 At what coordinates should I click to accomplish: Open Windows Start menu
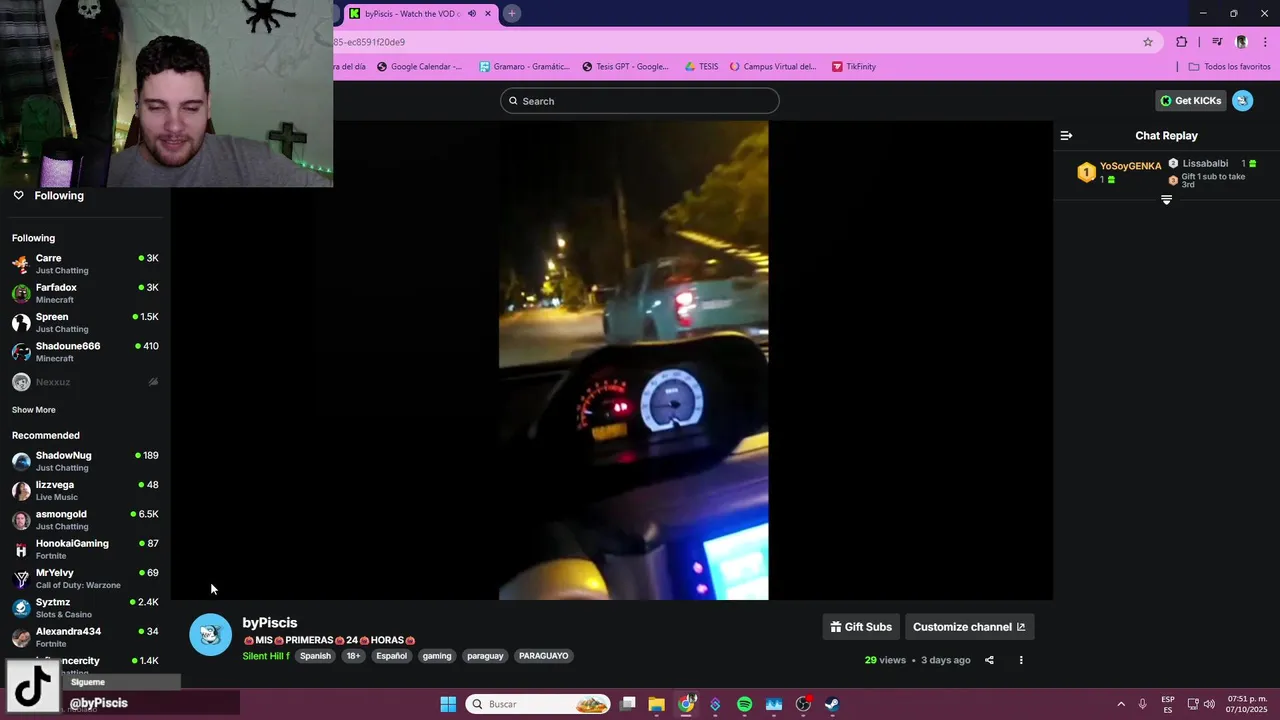coord(448,704)
